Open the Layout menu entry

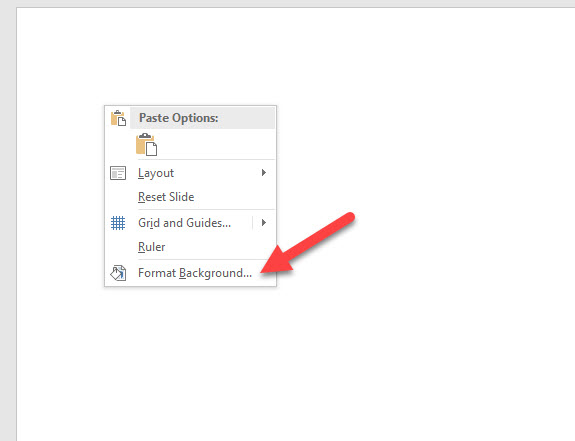pyautogui.click(x=156, y=173)
